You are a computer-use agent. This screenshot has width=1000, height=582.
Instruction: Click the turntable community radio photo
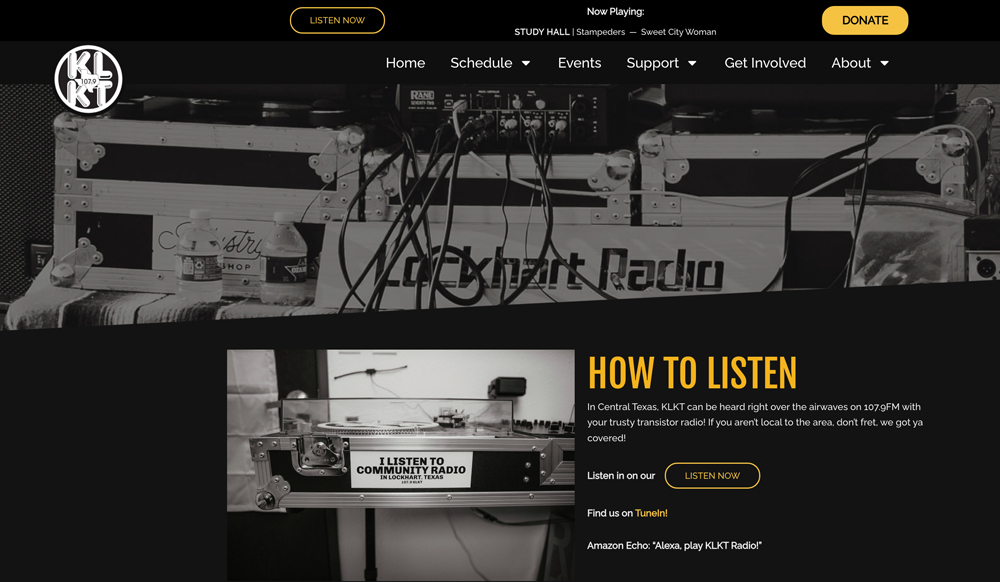pyautogui.click(x=400, y=465)
